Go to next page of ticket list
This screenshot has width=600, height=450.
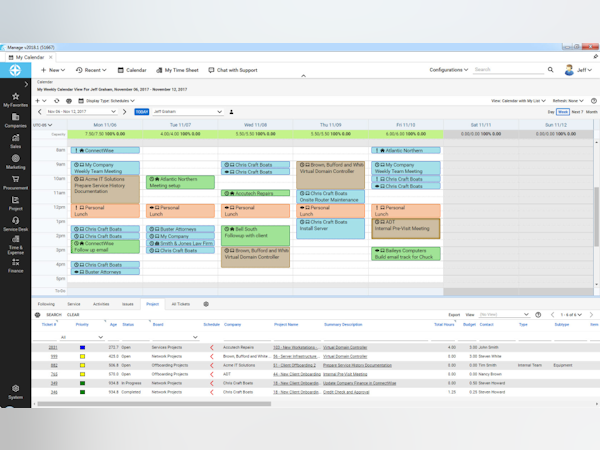tap(591, 315)
